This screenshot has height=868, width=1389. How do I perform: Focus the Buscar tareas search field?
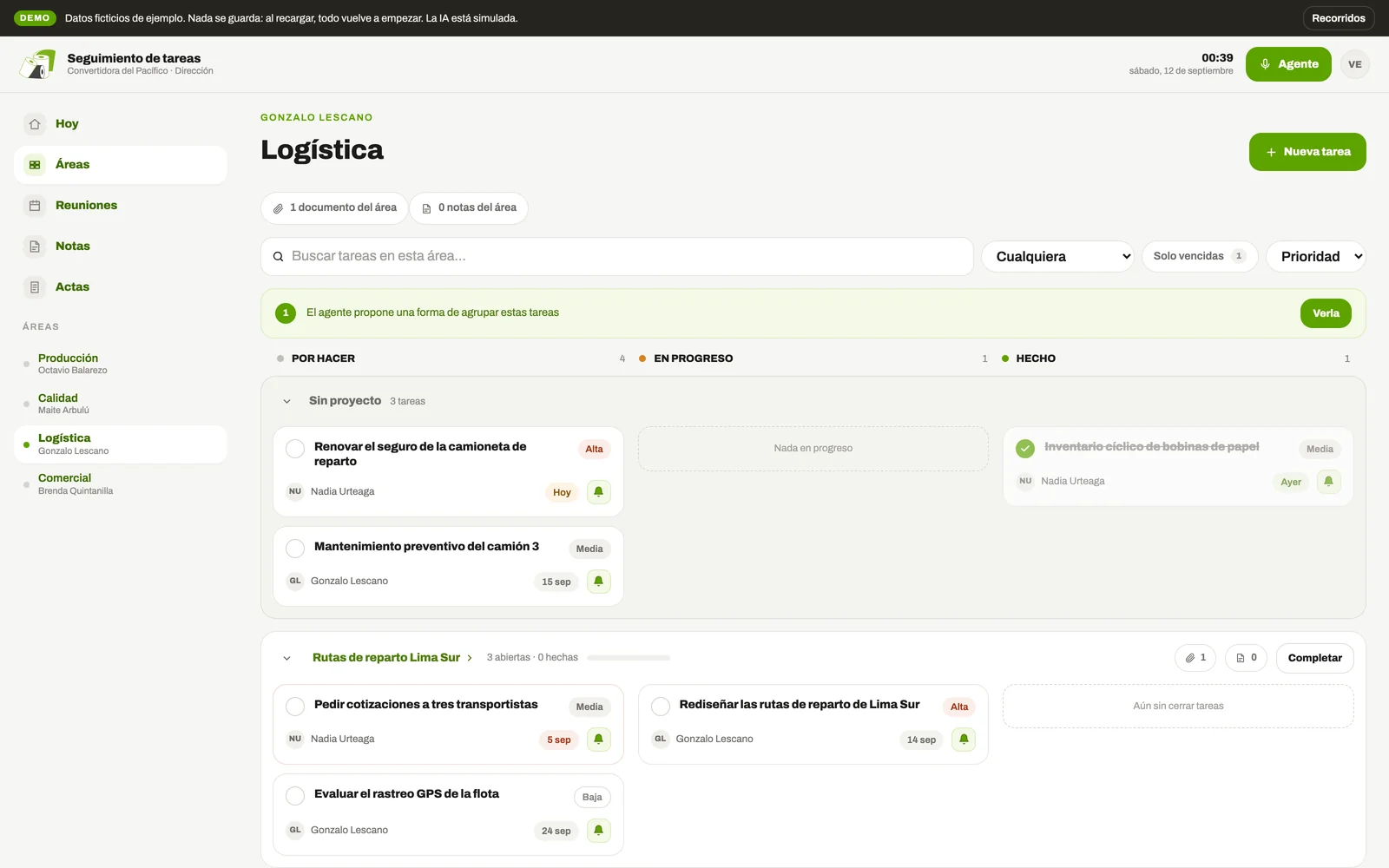click(x=616, y=257)
